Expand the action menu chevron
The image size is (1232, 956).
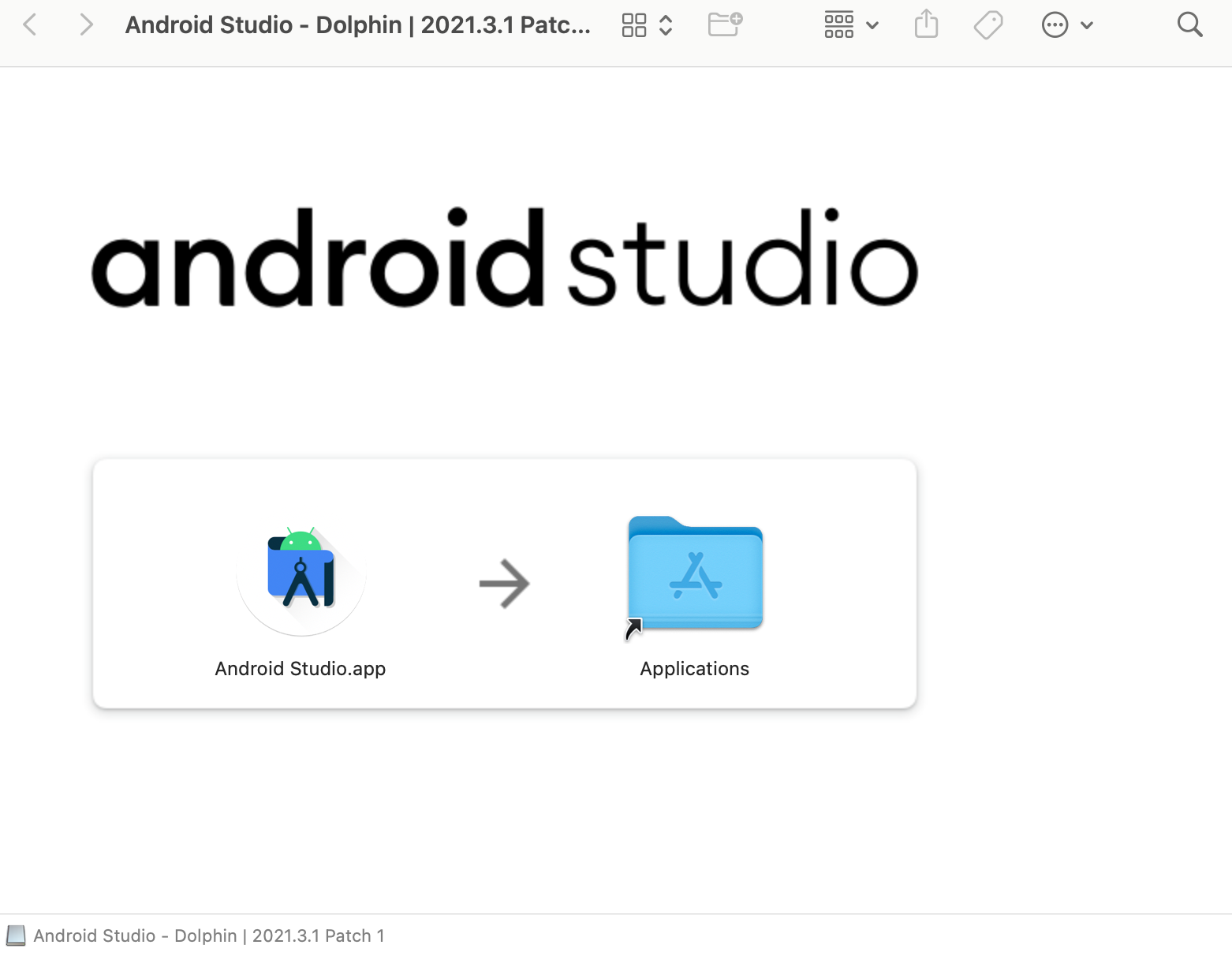(x=1087, y=25)
